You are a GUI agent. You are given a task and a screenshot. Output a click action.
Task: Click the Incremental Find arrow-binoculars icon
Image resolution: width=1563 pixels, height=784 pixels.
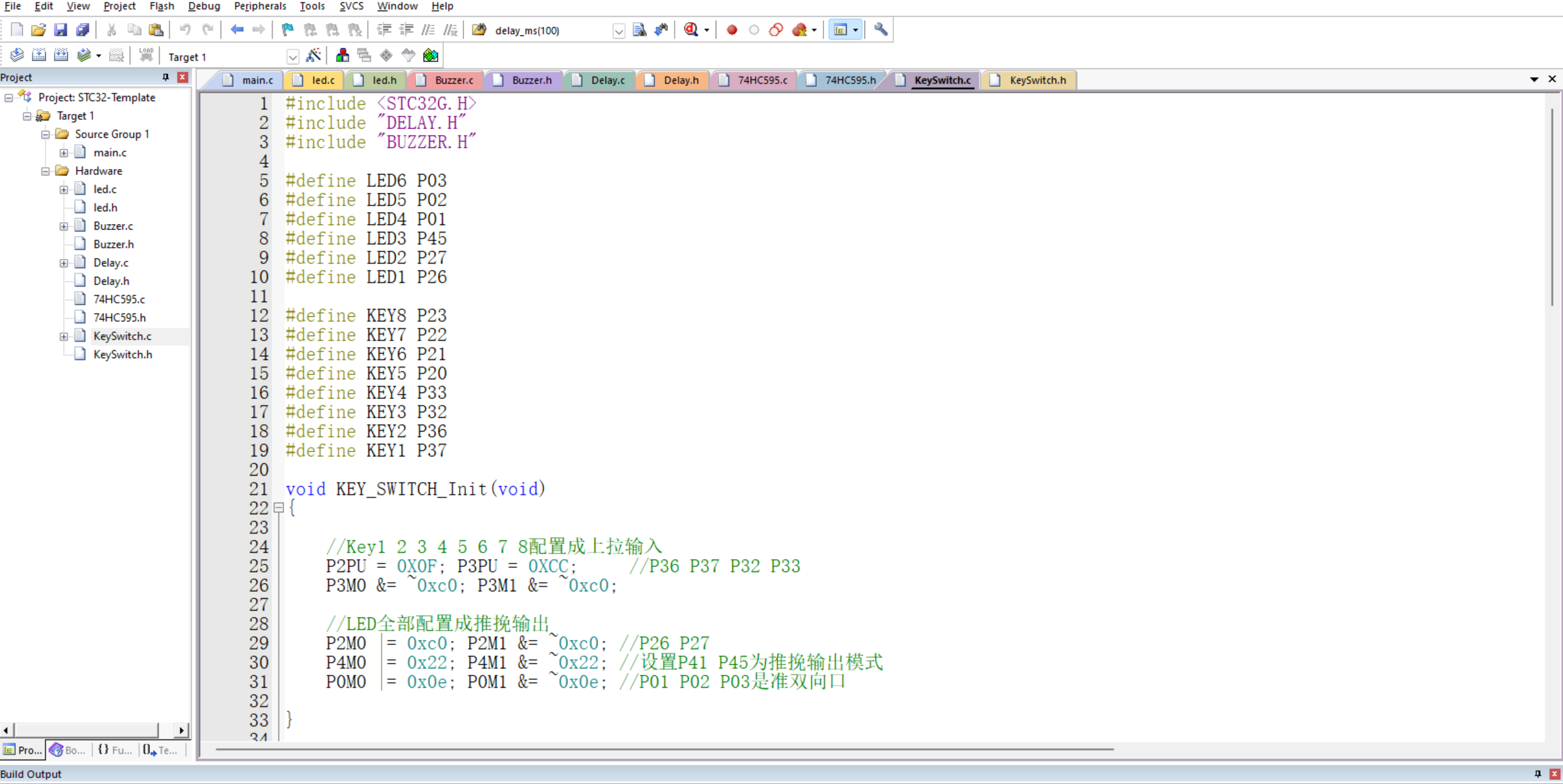coord(661,30)
